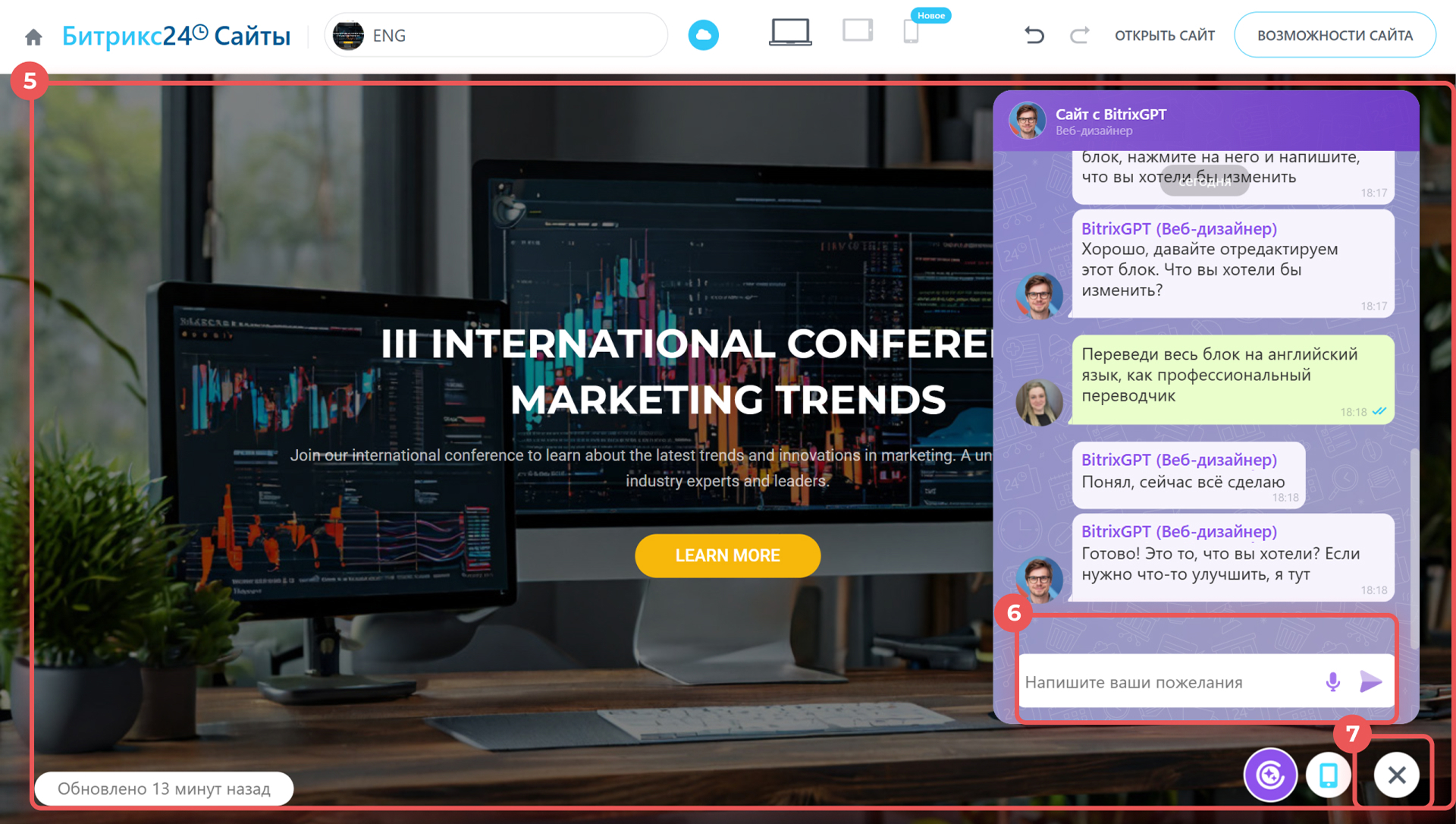Click the blue mobile phone round button
The height and width of the screenshot is (824, 1456).
1329,775
